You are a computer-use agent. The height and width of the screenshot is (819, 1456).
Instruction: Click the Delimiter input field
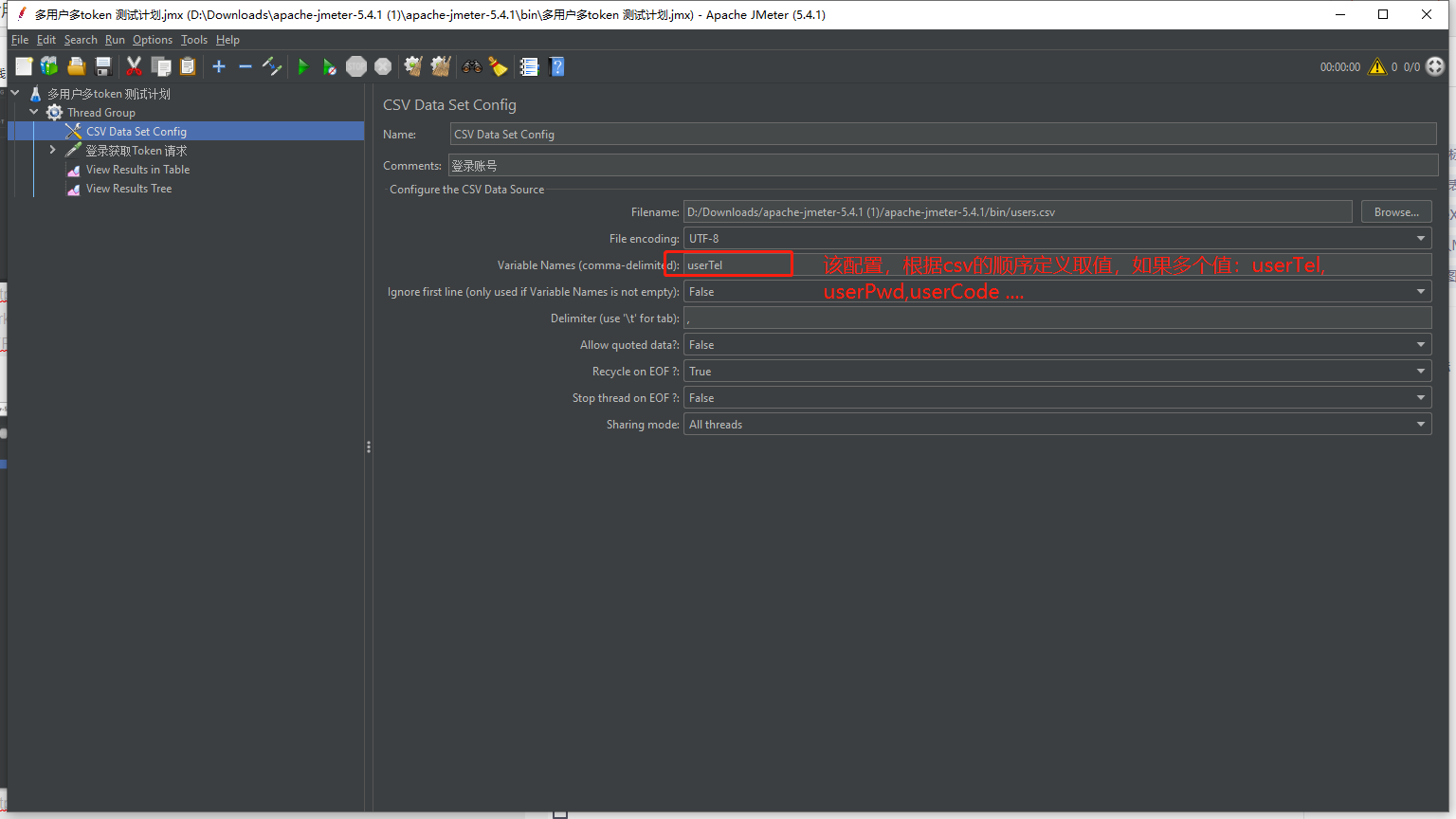tap(1056, 318)
